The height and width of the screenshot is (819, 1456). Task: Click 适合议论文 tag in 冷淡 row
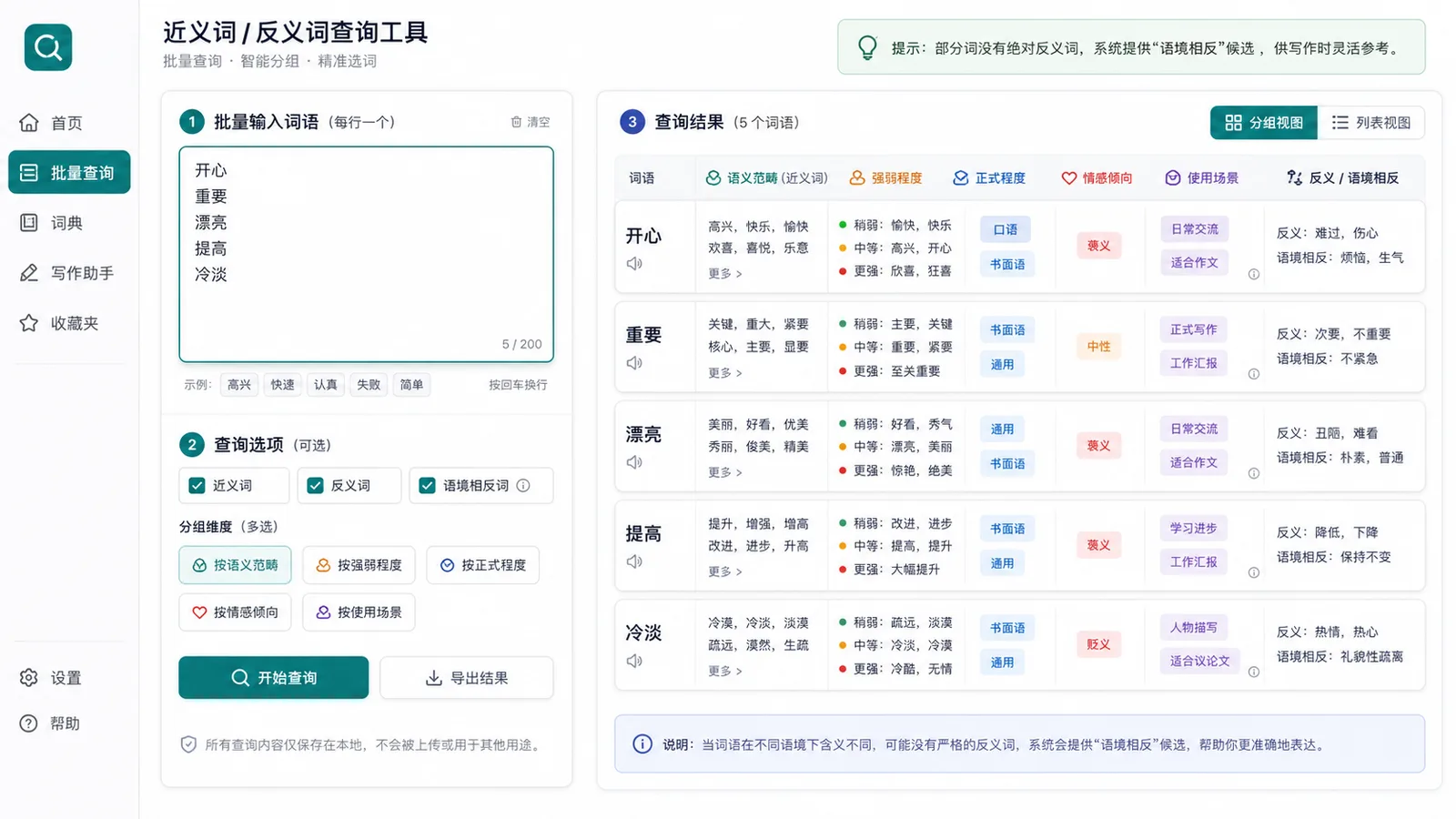point(1199,661)
